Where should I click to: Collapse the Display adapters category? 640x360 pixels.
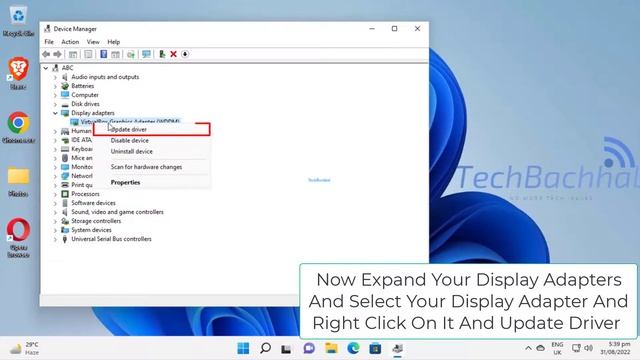click(x=55, y=113)
